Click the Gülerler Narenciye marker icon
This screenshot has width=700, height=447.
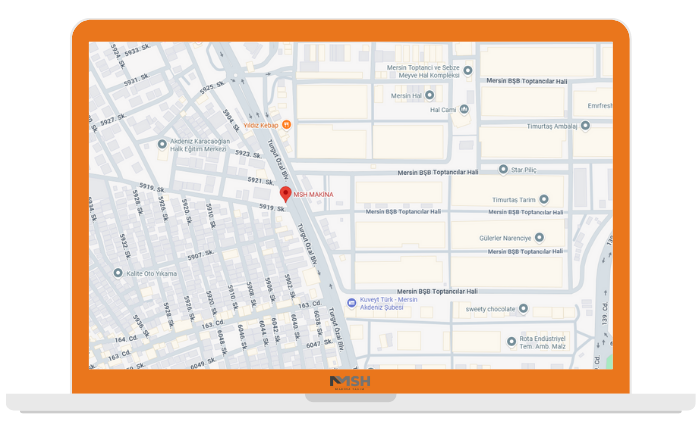539,238
